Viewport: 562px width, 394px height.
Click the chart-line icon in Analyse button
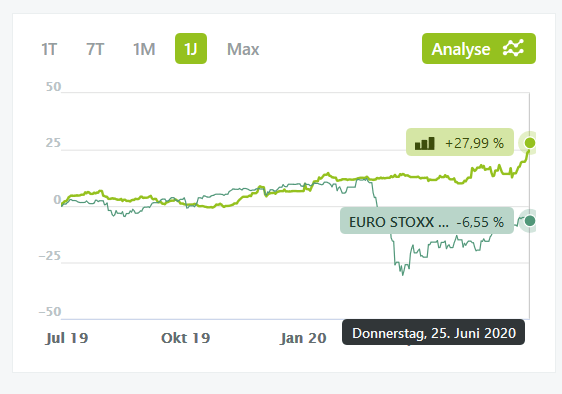pos(513,48)
